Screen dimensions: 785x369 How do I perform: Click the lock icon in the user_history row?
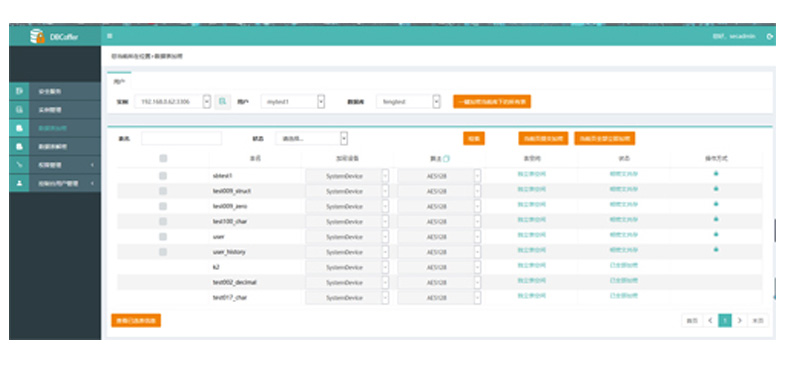pyautogui.click(x=716, y=249)
